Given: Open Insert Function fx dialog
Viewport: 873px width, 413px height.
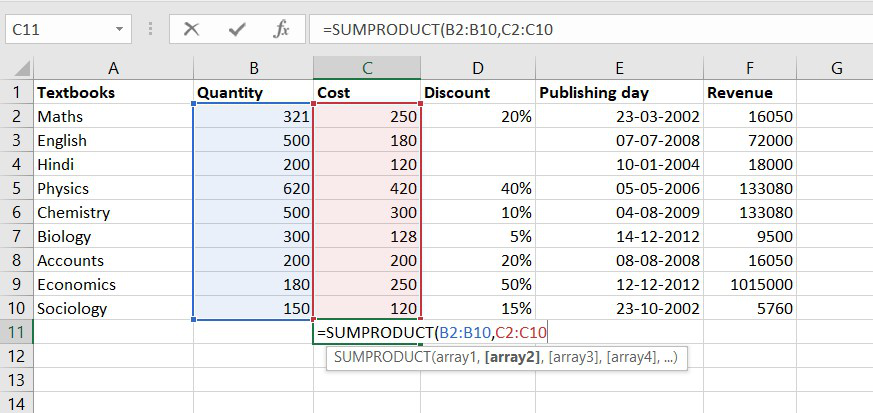Looking at the screenshot, I should pyautogui.click(x=281, y=30).
